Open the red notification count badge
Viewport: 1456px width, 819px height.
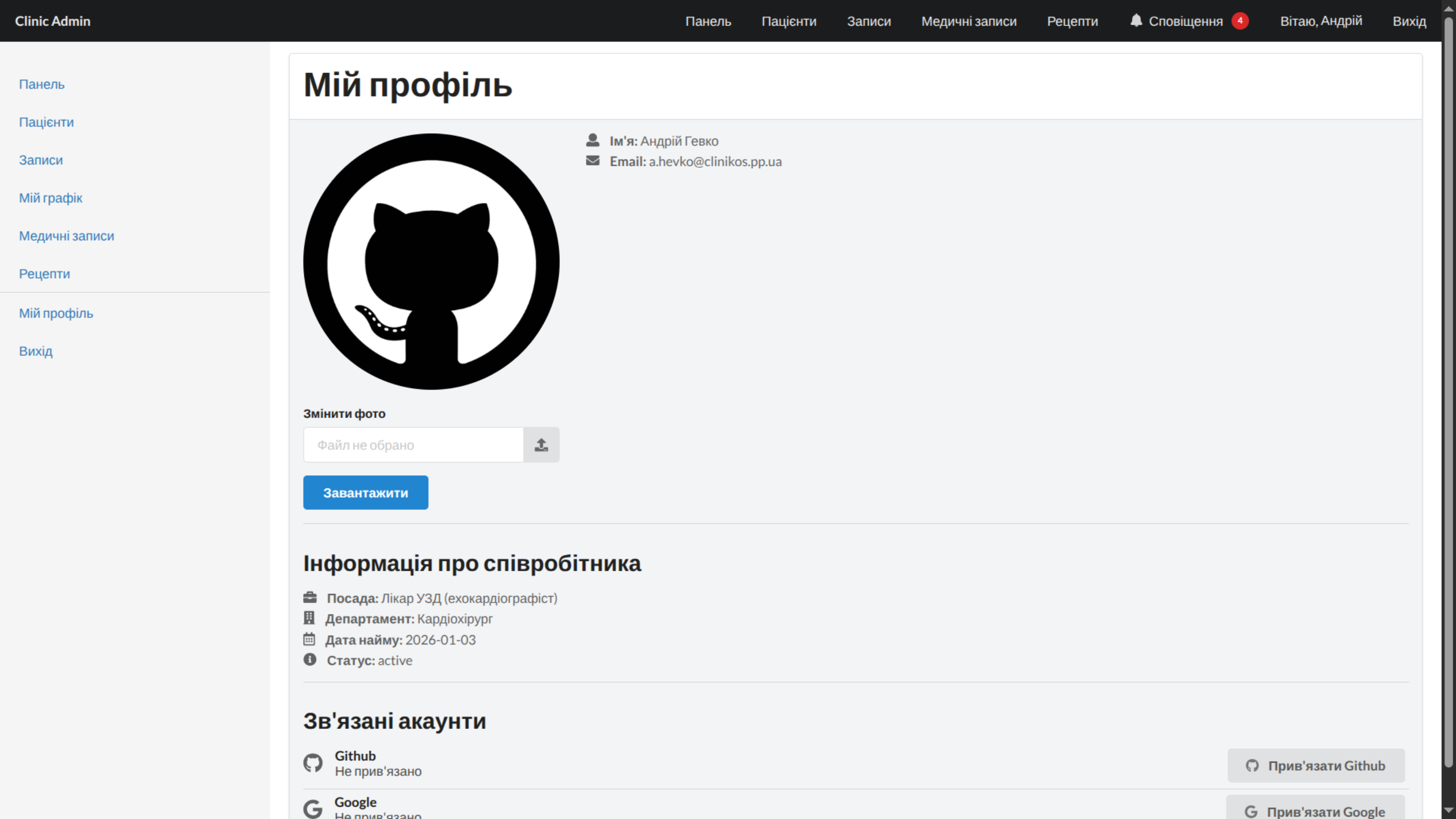[1240, 20]
